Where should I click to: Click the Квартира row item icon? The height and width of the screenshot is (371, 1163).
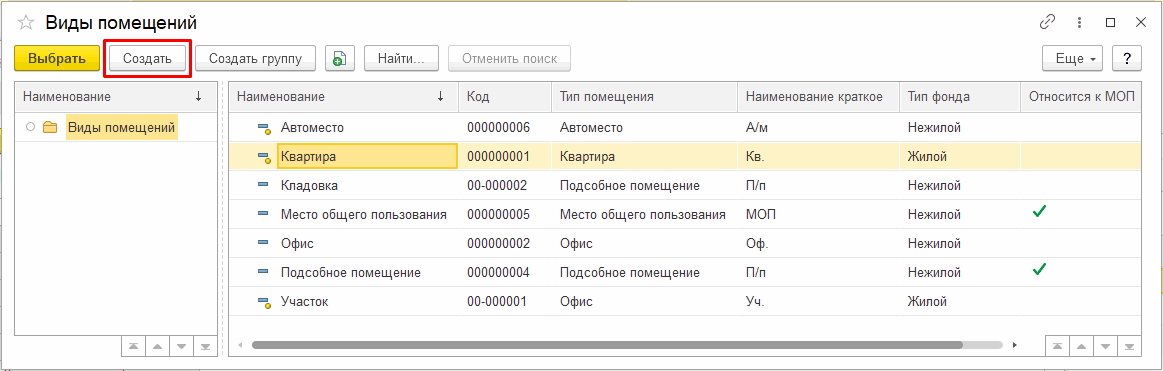point(264,157)
